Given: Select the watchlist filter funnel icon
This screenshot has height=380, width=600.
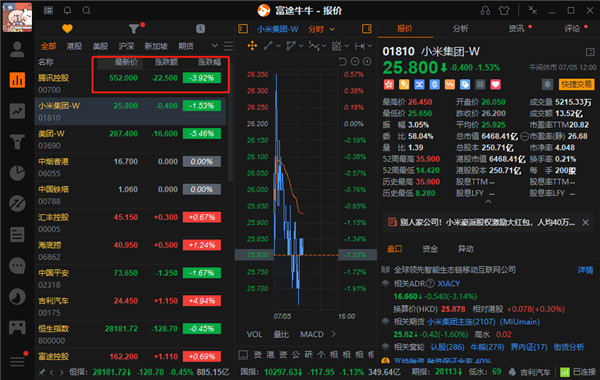Looking at the screenshot, I should point(134,29).
